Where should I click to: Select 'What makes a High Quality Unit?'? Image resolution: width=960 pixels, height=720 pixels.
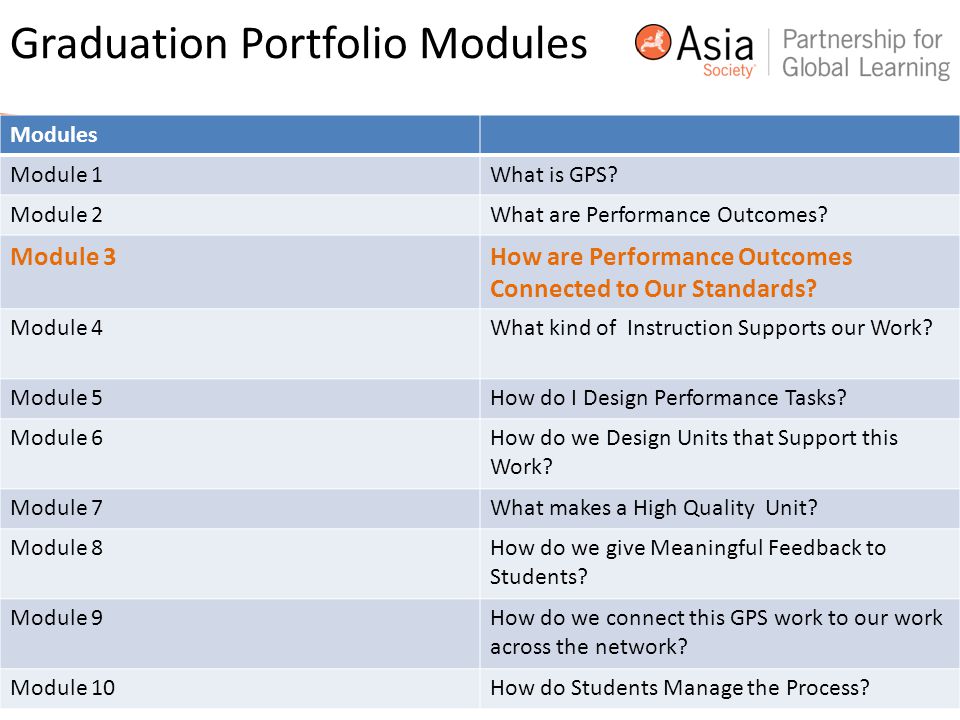(x=654, y=508)
